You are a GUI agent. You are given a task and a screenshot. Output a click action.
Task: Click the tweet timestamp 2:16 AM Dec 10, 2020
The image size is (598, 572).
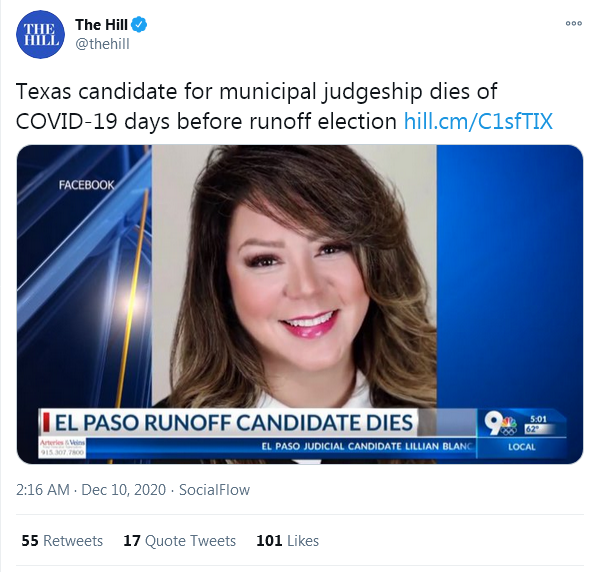tap(91, 490)
